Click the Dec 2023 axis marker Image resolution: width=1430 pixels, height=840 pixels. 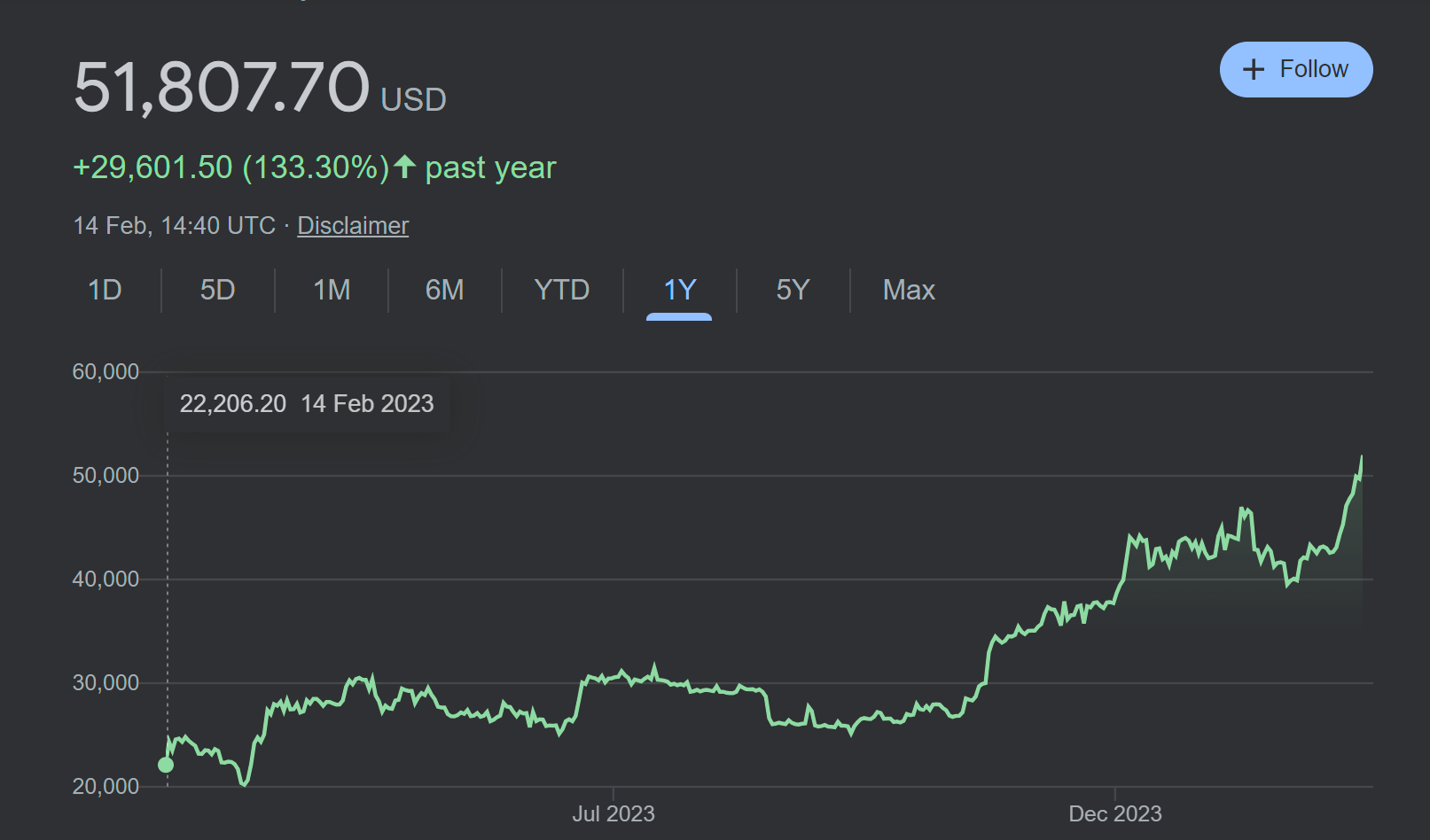tap(1114, 813)
